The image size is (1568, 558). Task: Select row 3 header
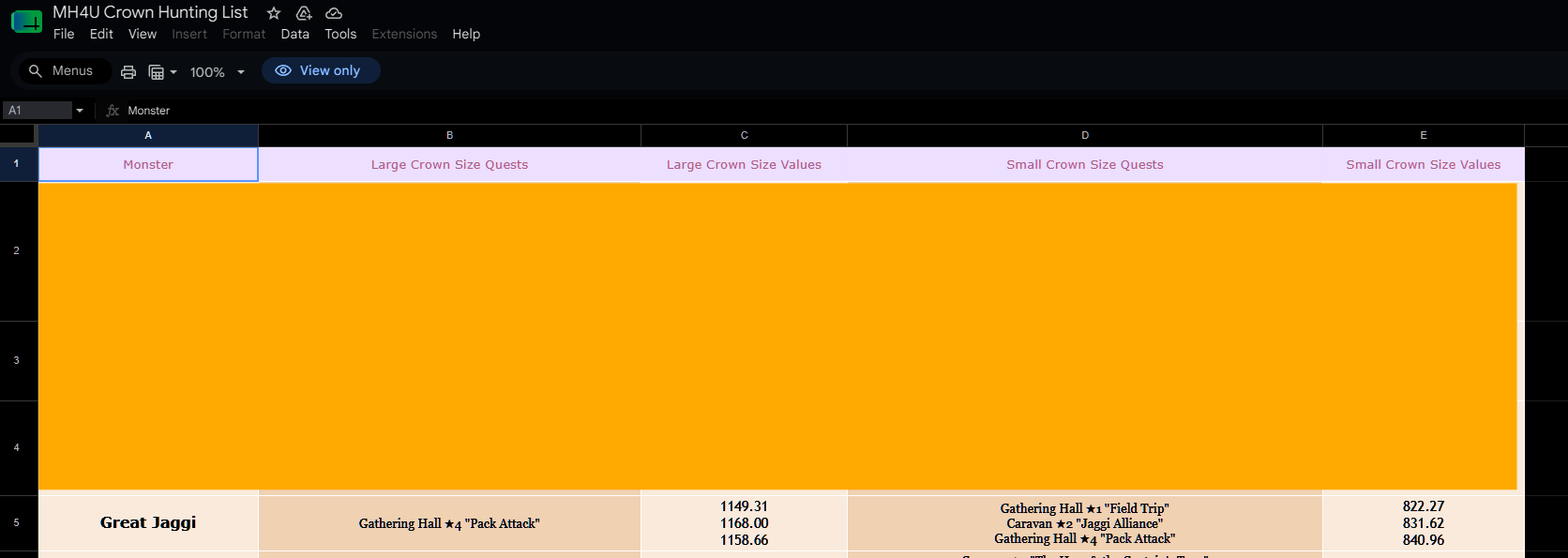point(17,360)
